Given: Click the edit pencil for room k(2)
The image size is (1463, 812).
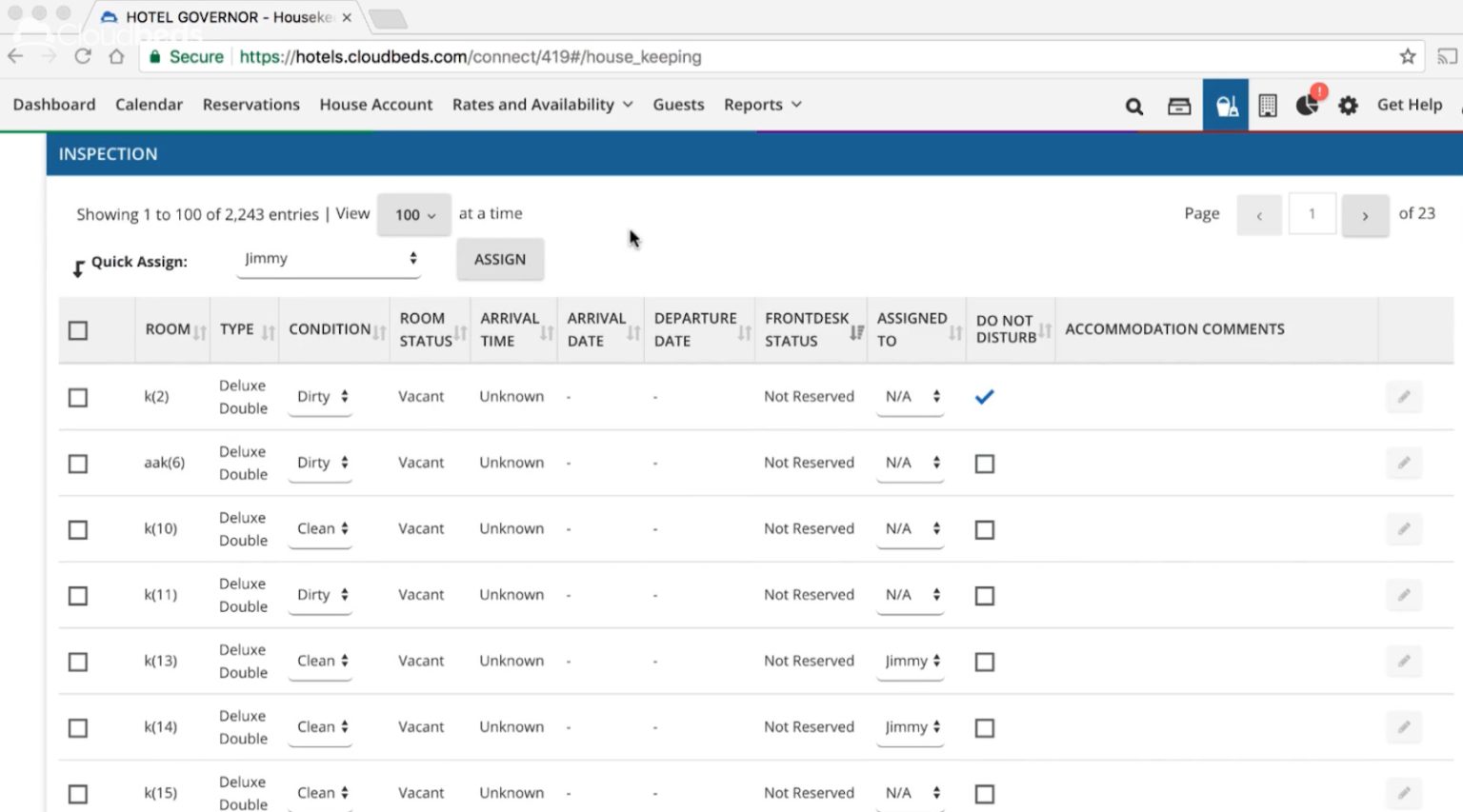Looking at the screenshot, I should 1404,397.
